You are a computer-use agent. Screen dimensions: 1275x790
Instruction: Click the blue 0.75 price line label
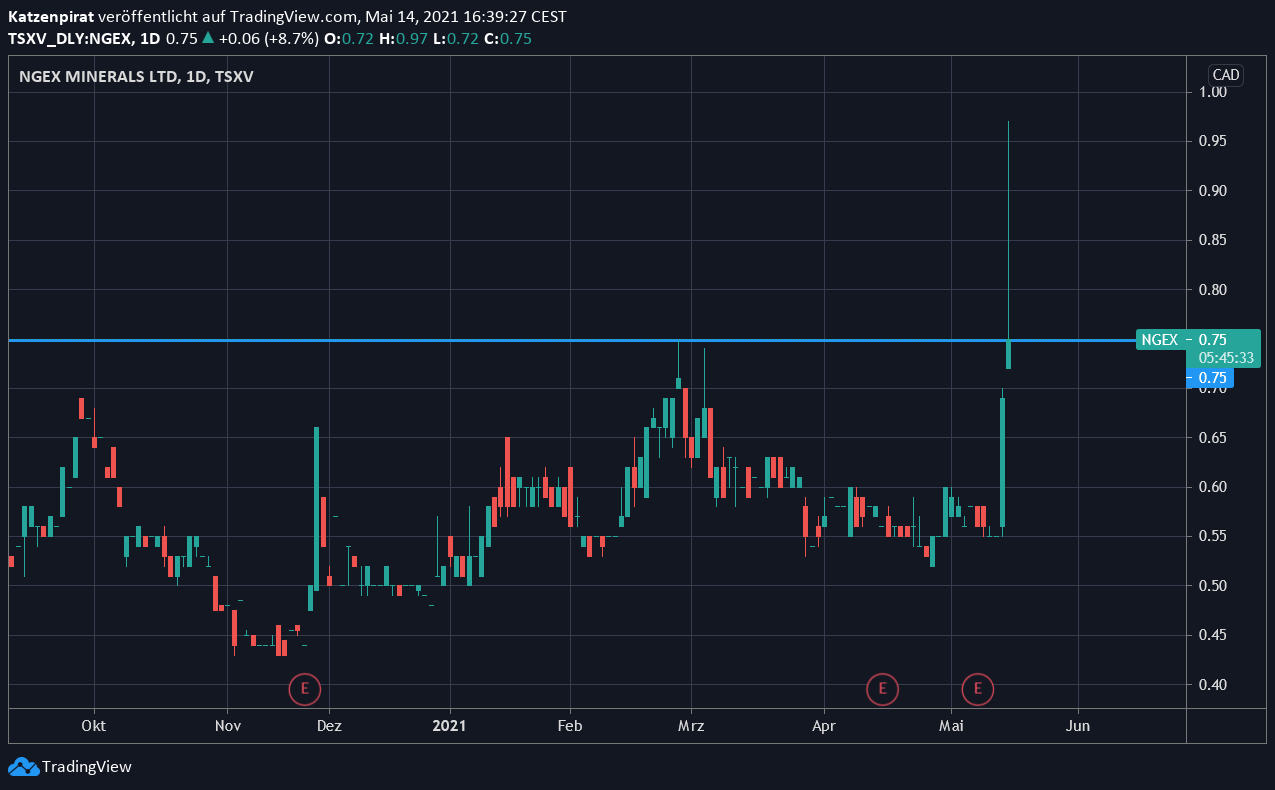(x=1210, y=378)
